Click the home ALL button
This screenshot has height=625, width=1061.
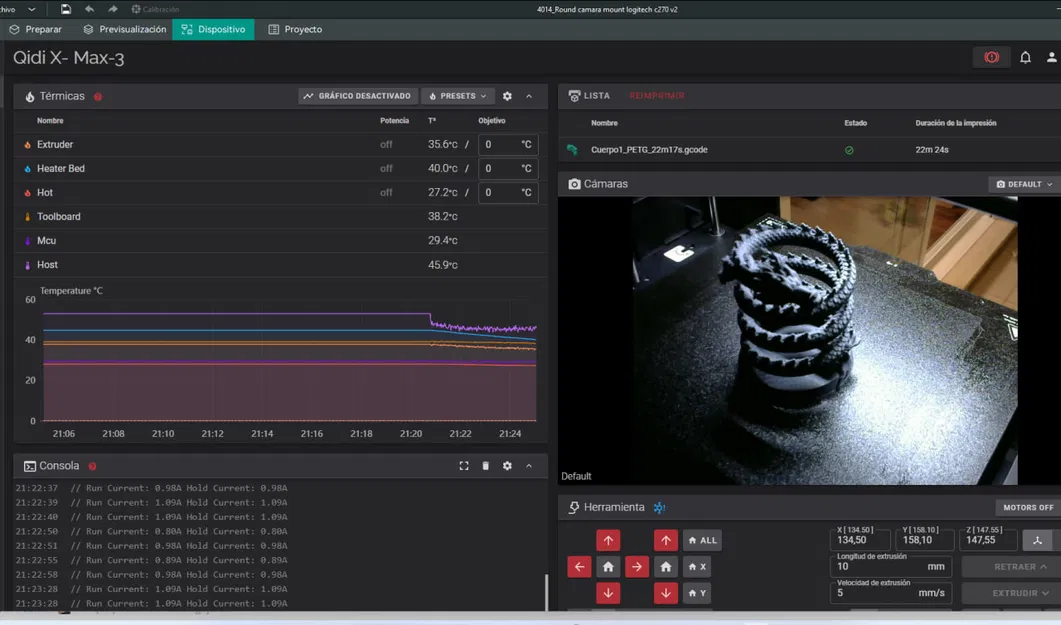point(701,541)
